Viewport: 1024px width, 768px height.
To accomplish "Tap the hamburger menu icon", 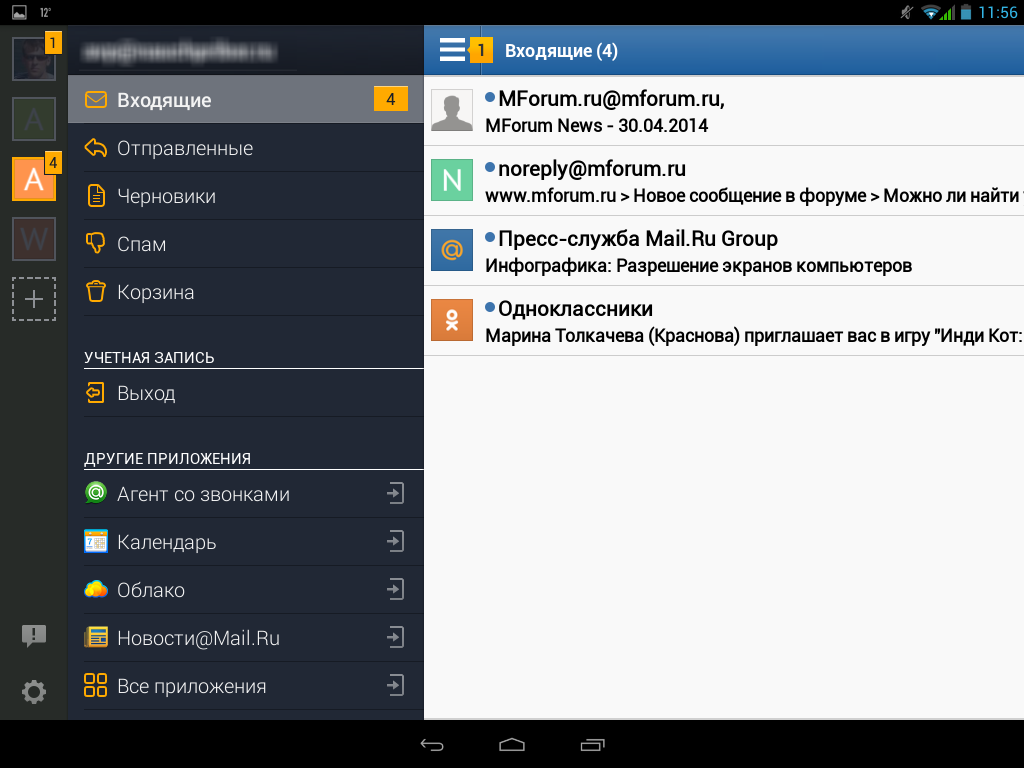I will pyautogui.click(x=452, y=50).
